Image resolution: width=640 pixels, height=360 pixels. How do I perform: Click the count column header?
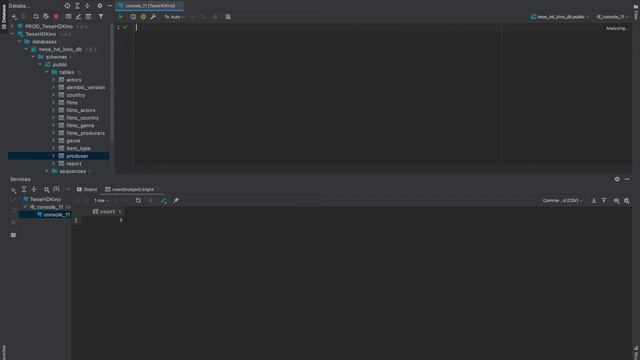(x=107, y=211)
